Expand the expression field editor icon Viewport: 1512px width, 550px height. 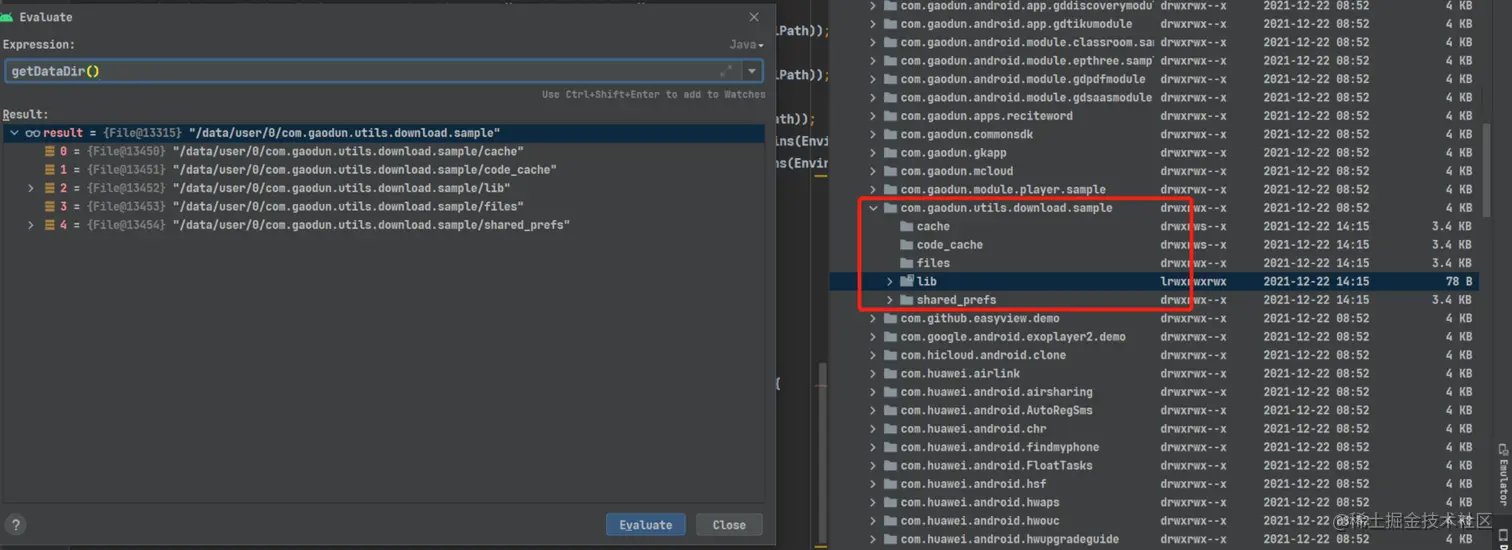pos(726,71)
